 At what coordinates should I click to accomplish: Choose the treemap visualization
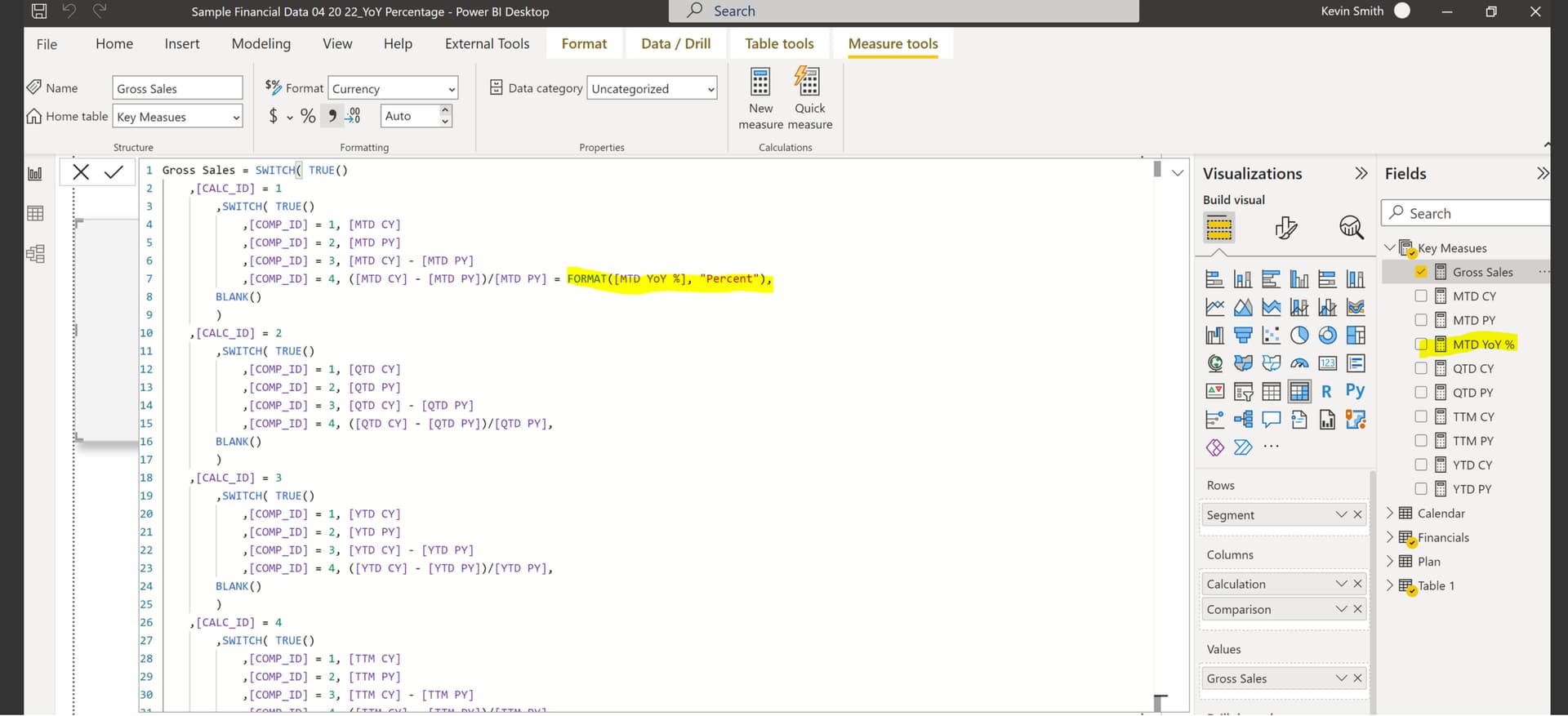(1356, 335)
